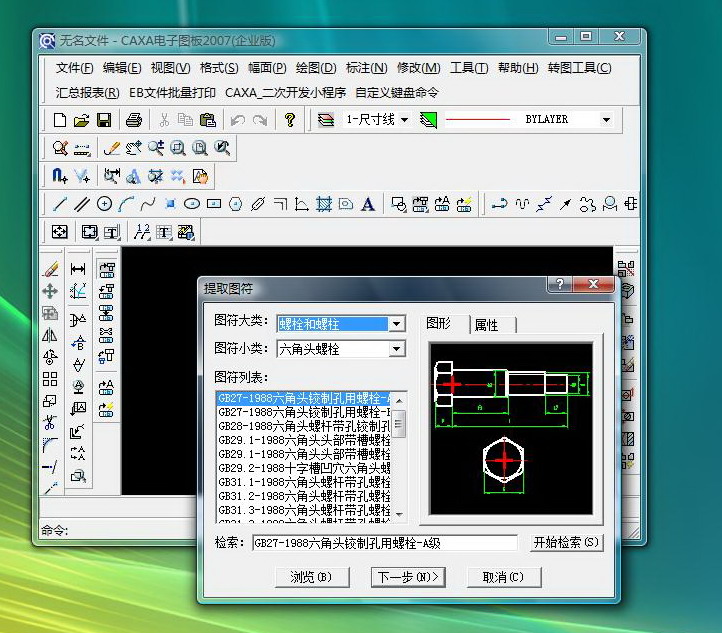Open the 工具(T) menu
The width and height of the screenshot is (722, 633).
click(469, 68)
